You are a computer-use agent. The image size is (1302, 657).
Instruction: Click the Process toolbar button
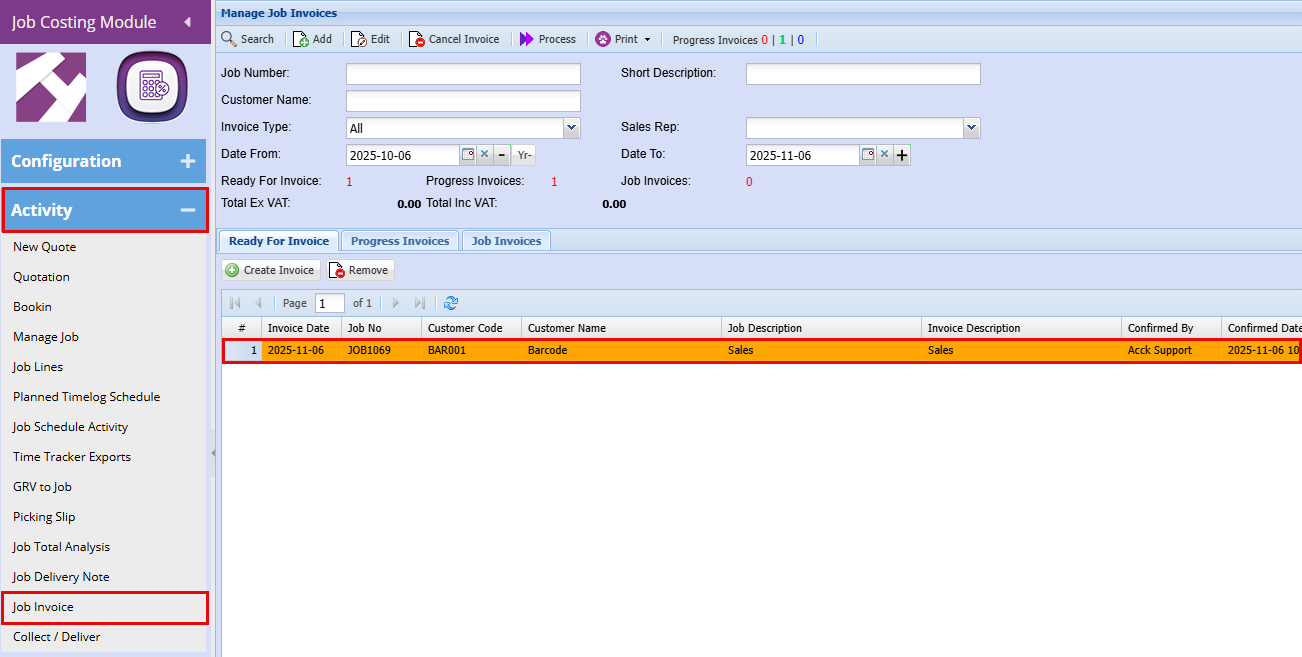coord(548,39)
